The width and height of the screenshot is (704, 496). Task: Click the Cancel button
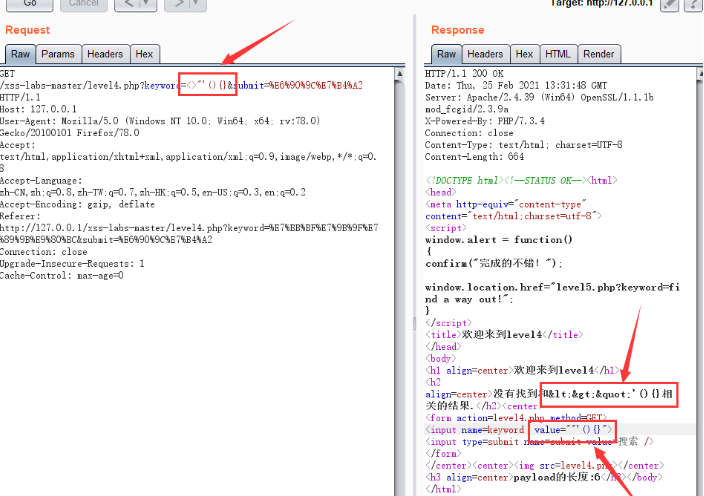pyautogui.click(x=84, y=4)
